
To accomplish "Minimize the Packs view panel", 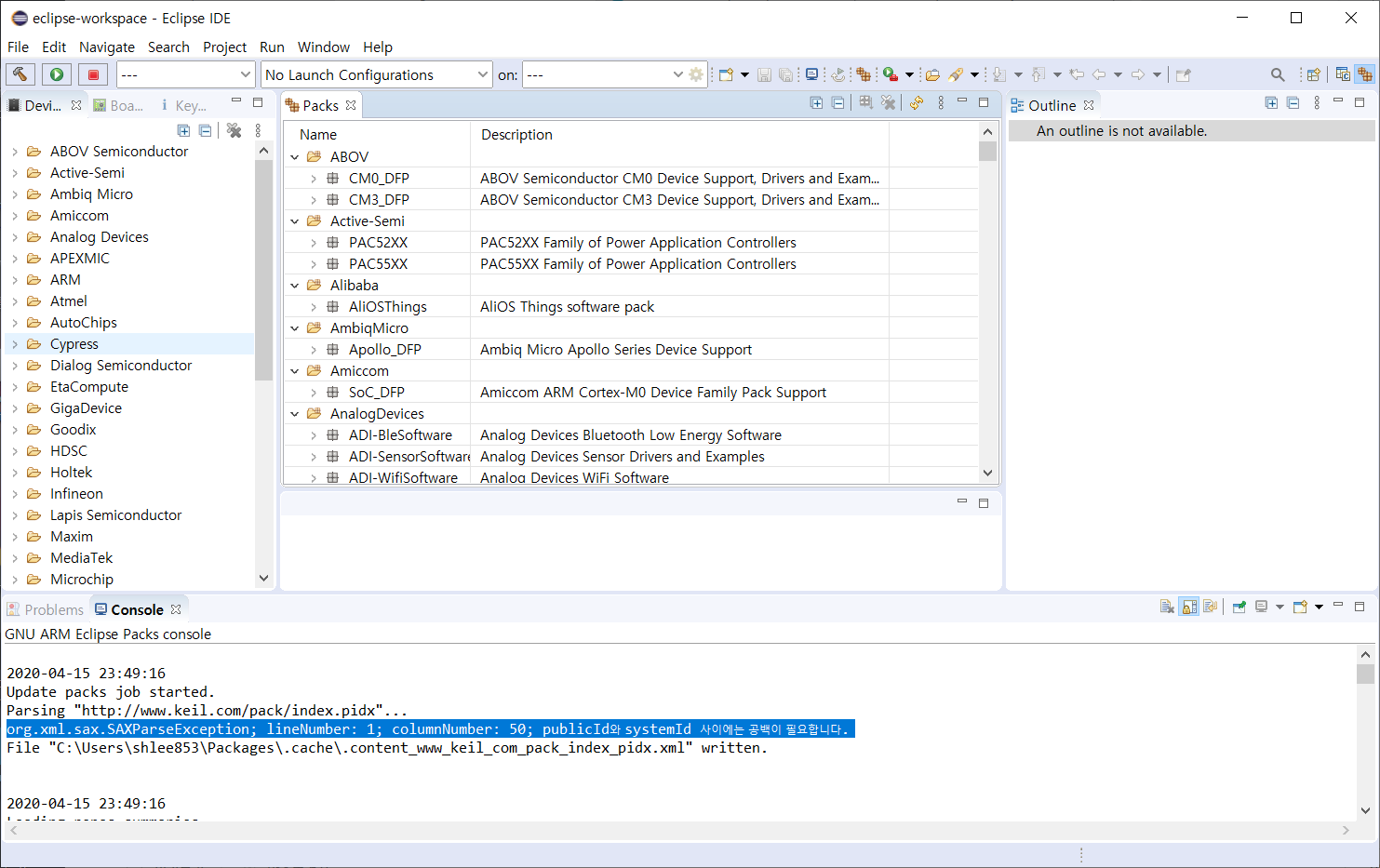I will pyautogui.click(x=962, y=101).
